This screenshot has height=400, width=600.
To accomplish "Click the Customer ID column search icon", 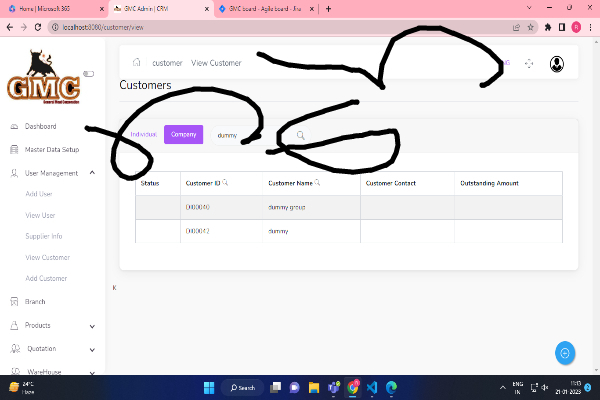I will 225,183.
